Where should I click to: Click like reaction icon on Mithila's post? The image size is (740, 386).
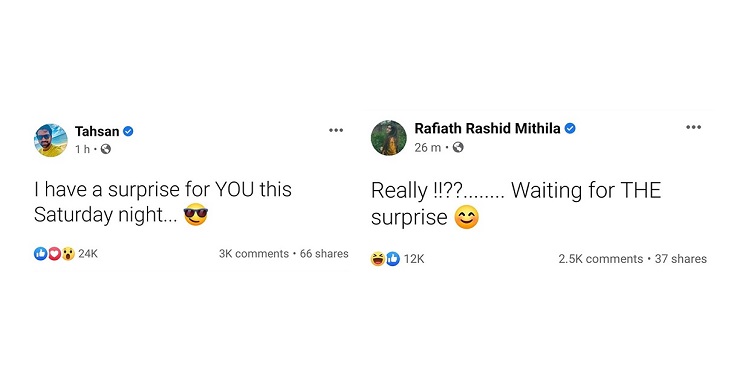[393, 259]
